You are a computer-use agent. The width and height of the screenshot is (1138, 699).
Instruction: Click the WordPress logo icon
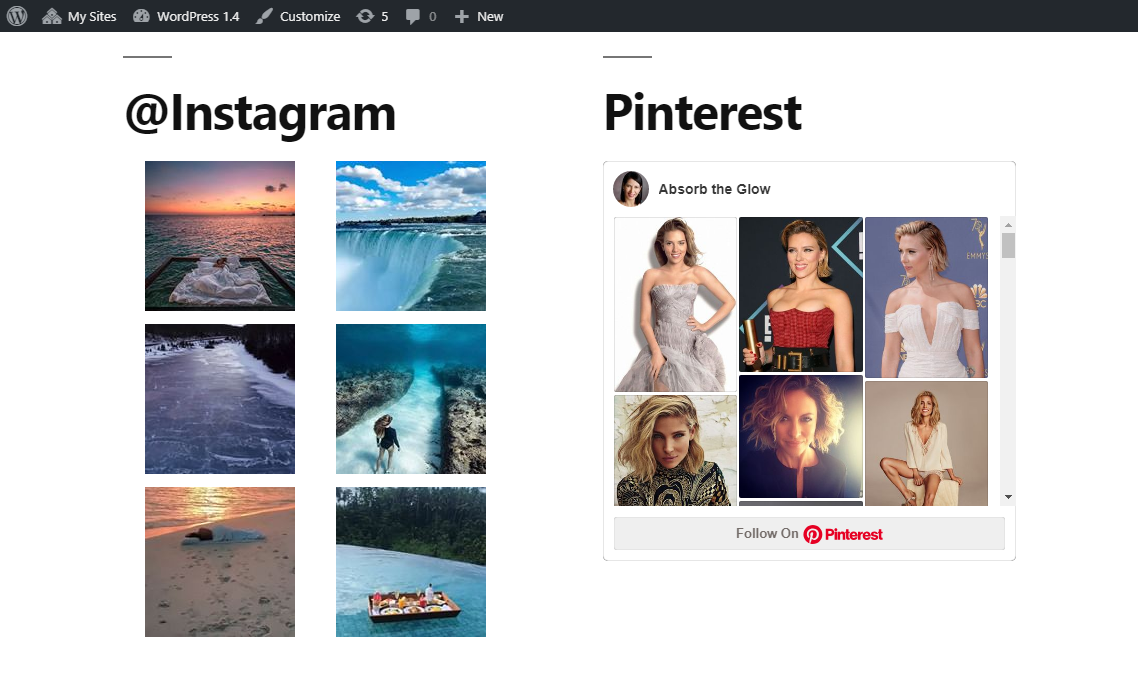click(17, 16)
